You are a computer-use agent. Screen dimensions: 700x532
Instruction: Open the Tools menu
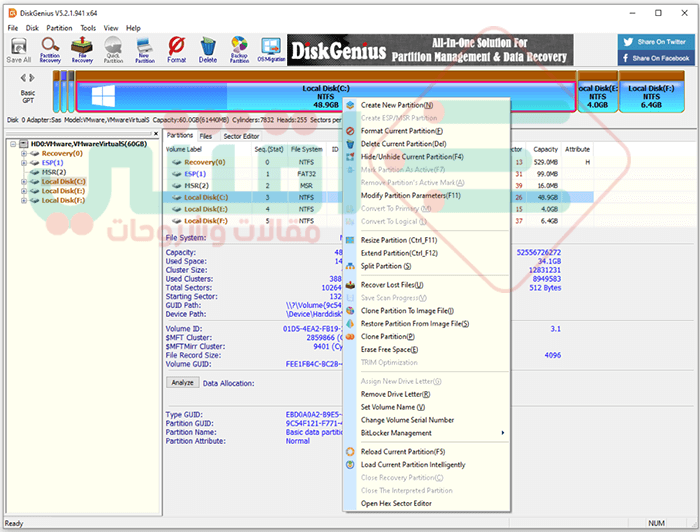pyautogui.click(x=88, y=28)
